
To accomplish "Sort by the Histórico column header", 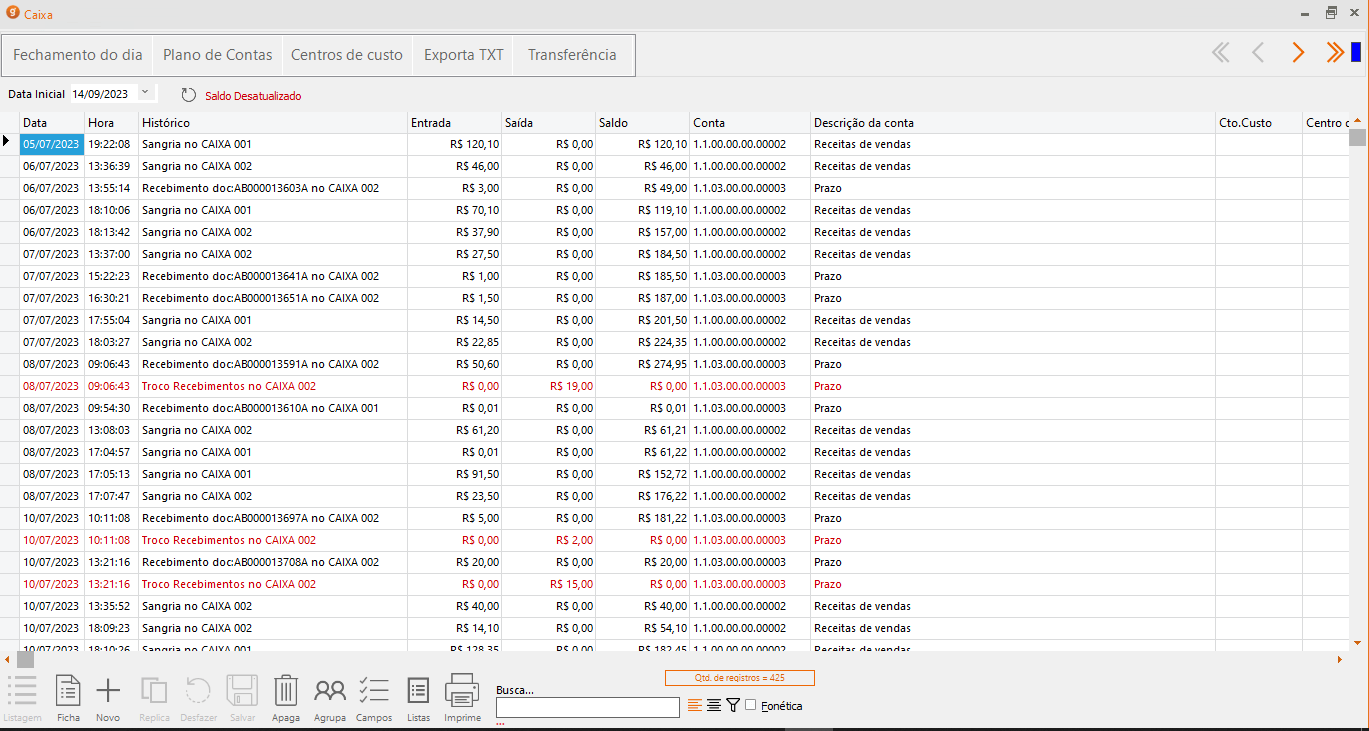I will [273, 123].
